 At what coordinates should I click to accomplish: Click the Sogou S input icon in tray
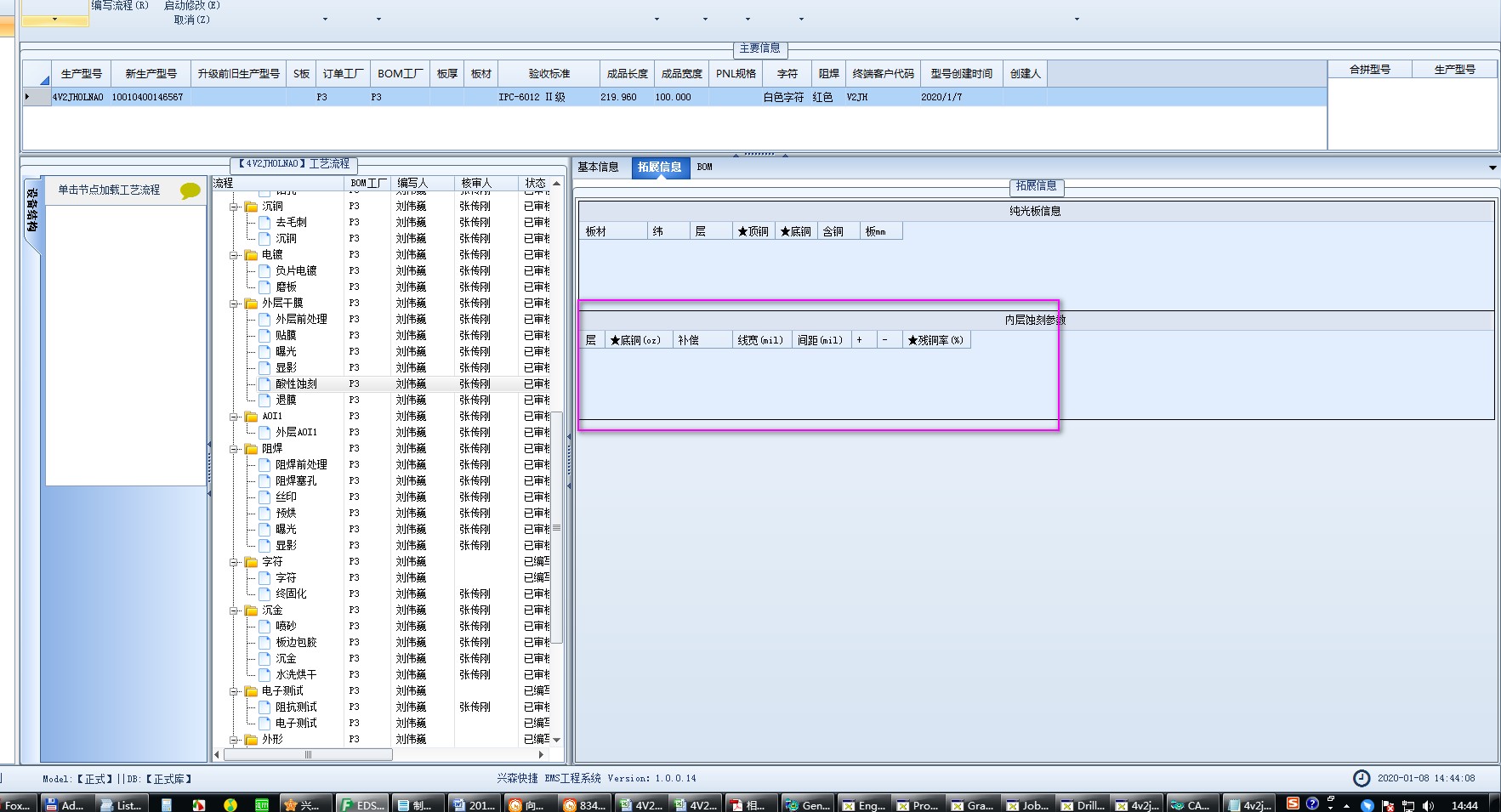[1293, 803]
